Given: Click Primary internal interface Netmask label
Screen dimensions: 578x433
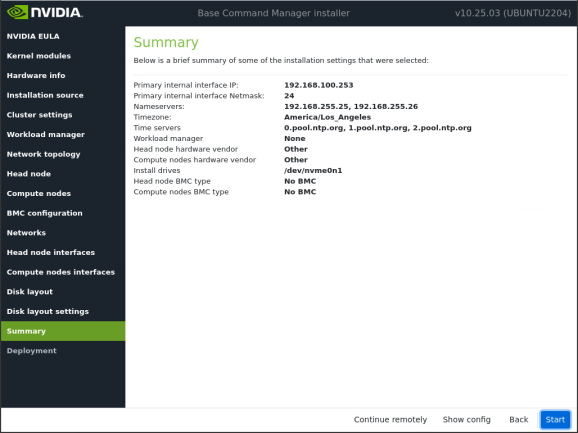Looking at the screenshot, I should pos(199,96).
